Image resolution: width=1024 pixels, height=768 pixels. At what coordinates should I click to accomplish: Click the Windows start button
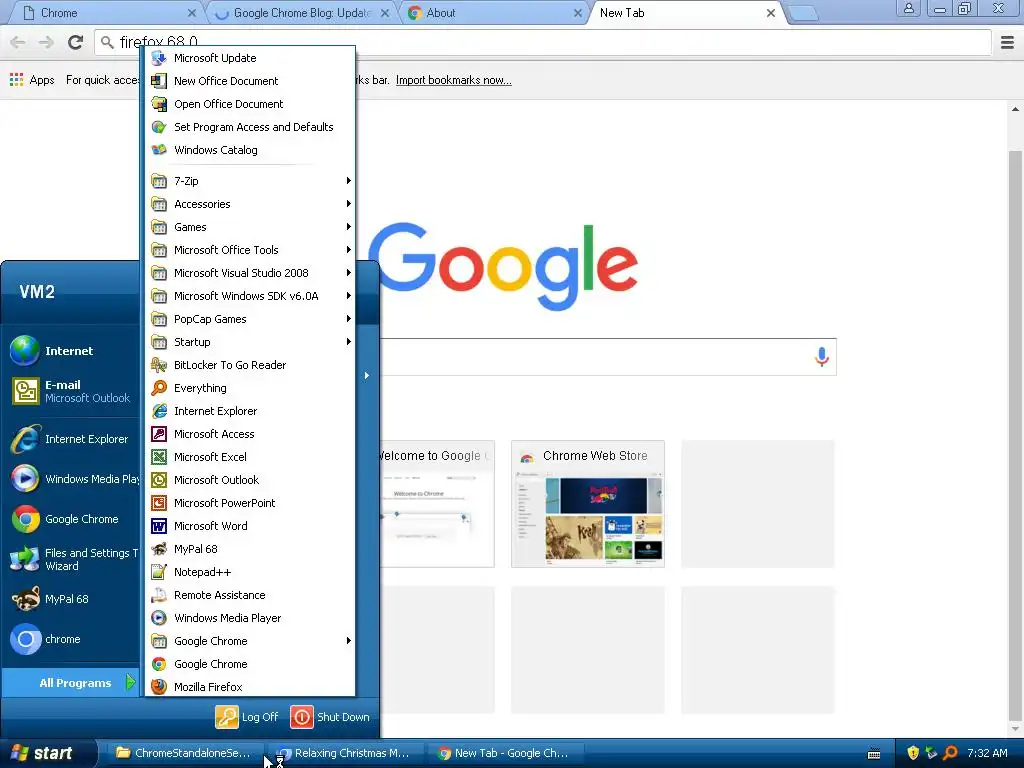48,753
